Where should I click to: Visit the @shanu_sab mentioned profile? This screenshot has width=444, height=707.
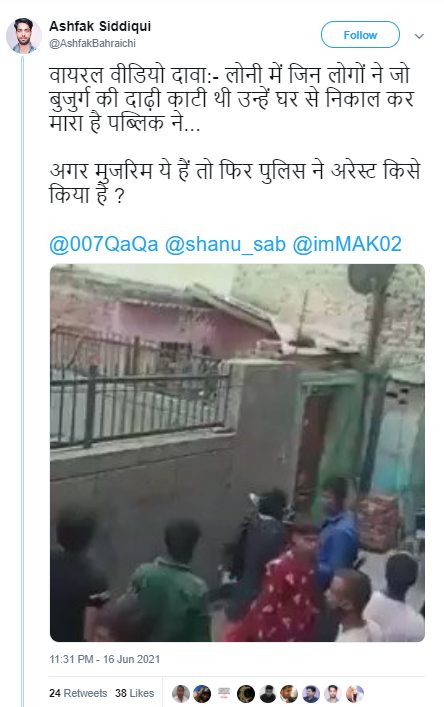225,244
